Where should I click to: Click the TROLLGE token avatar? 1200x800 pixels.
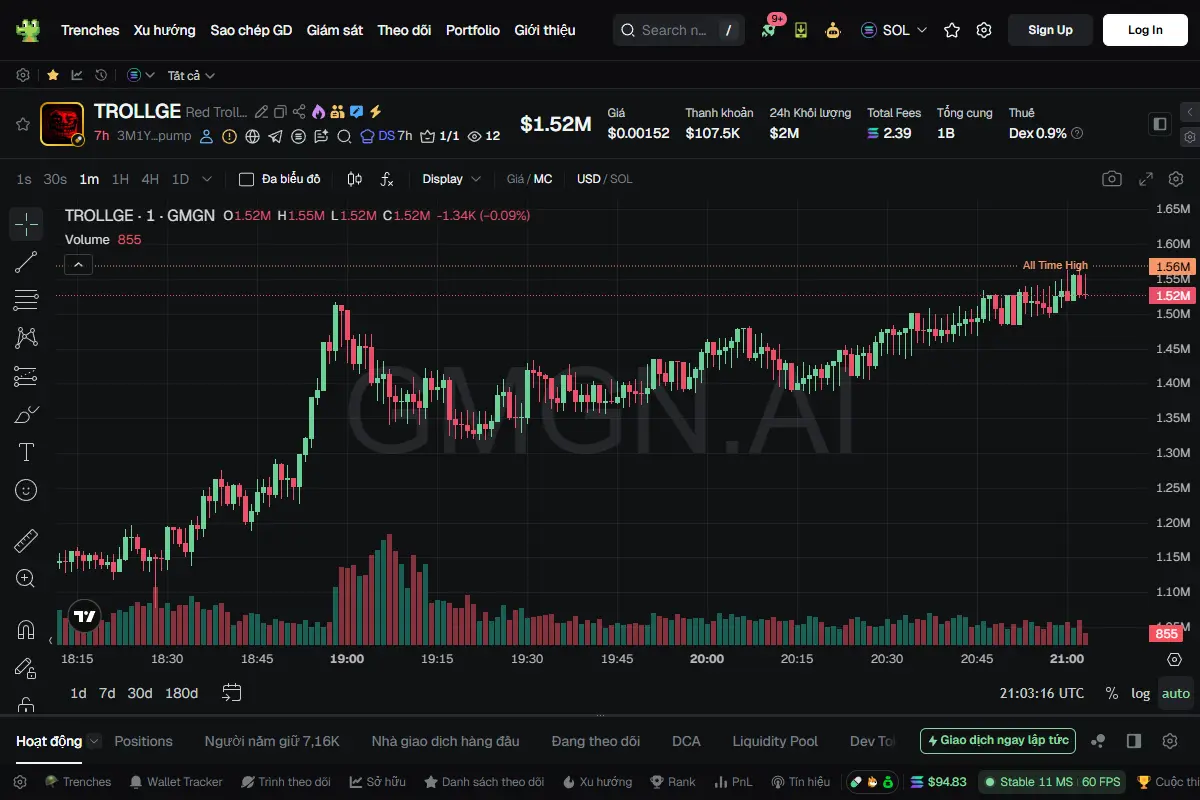(x=62, y=124)
